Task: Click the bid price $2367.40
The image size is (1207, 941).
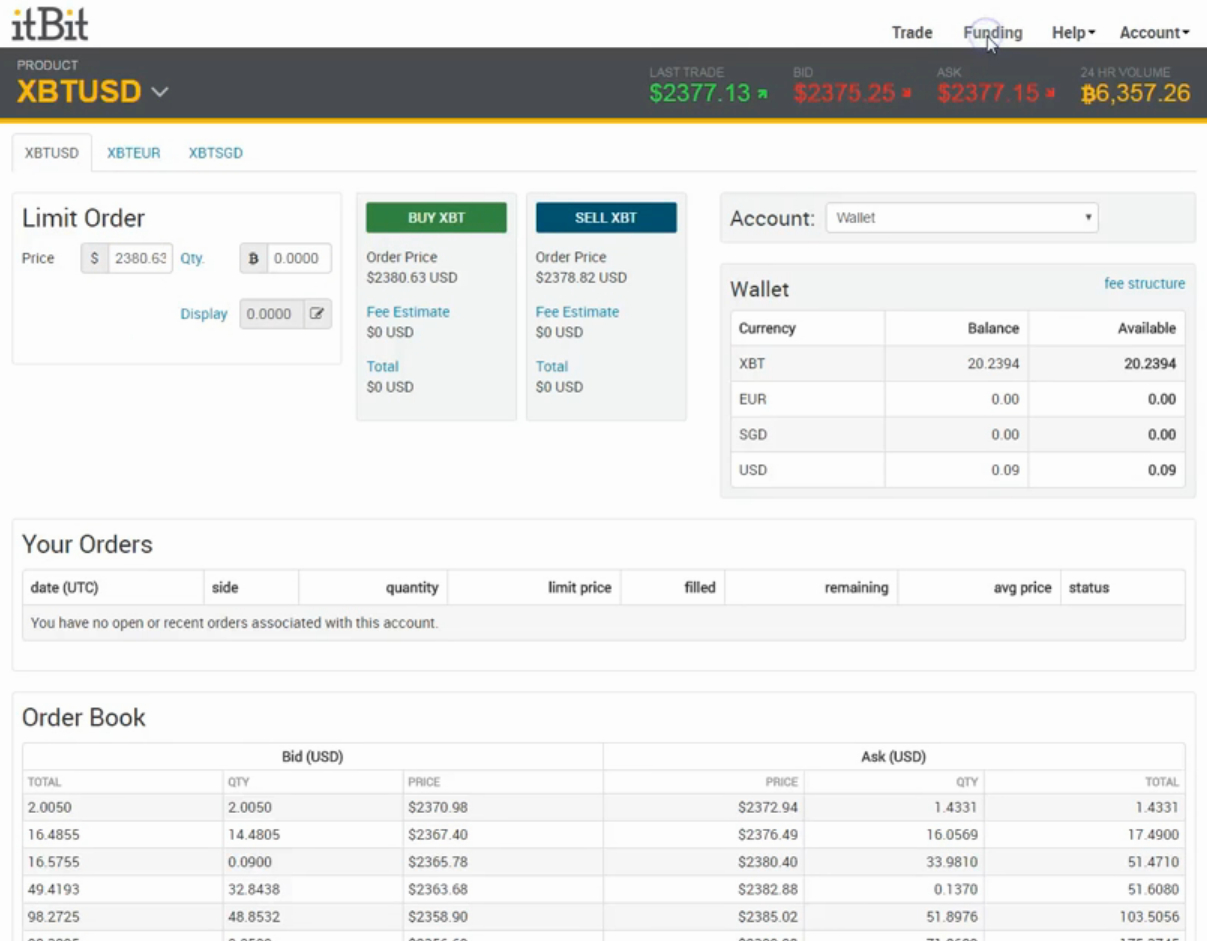Action: [438, 834]
